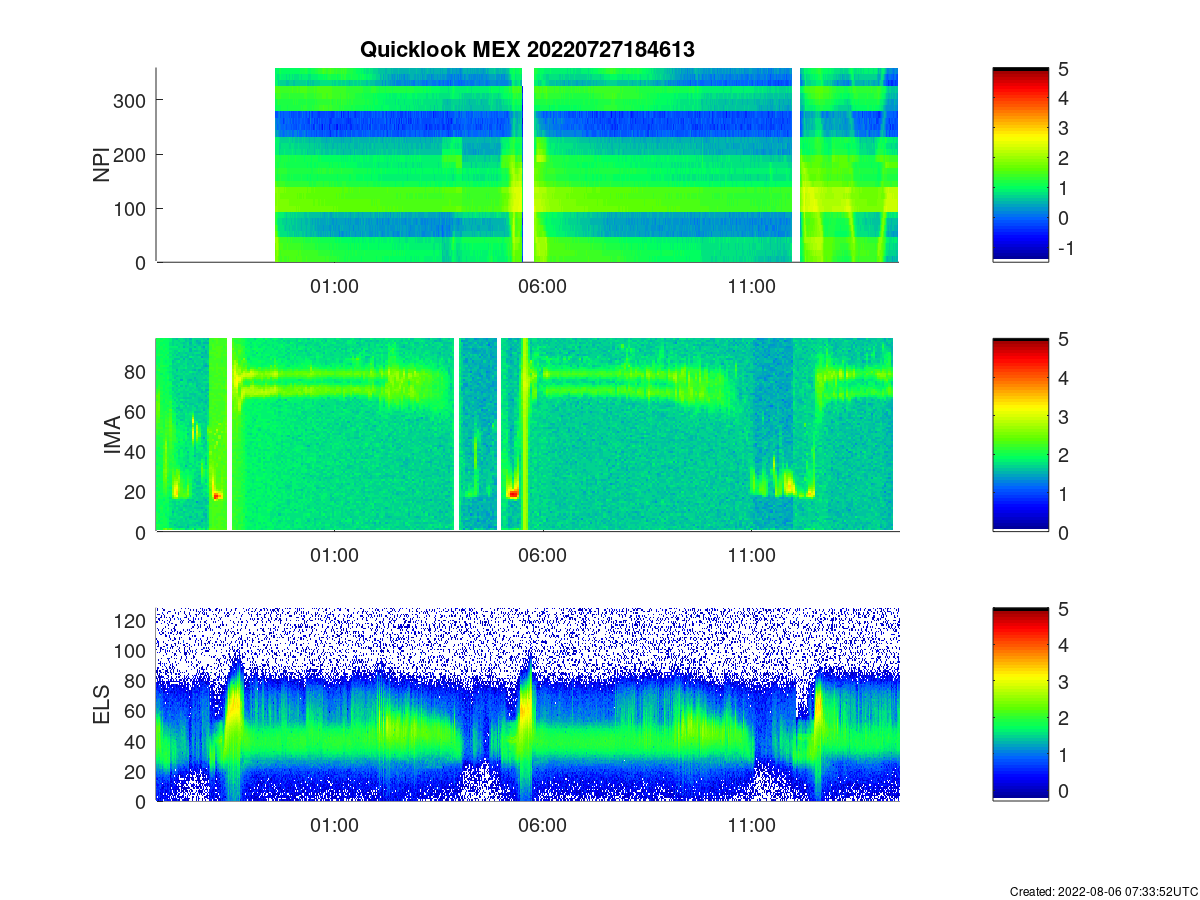The image size is (1200, 900).
Task: Click the 60 tick on IMA y-axis
Action: 137,411
